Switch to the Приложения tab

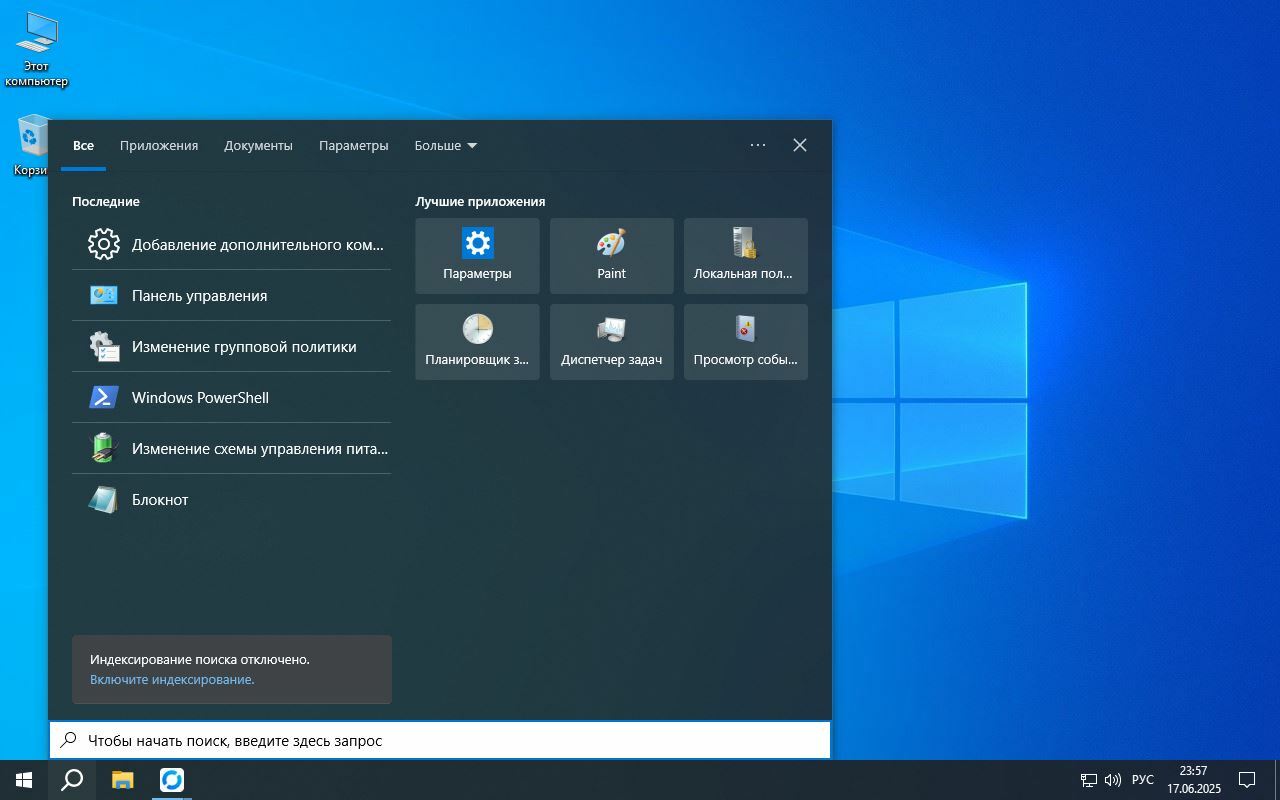pos(159,146)
